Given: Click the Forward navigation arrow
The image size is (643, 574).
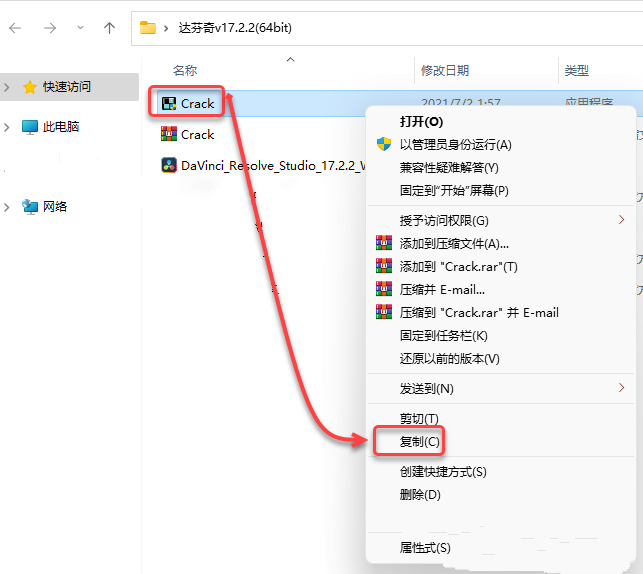Looking at the screenshot, I should pos(50,28).
